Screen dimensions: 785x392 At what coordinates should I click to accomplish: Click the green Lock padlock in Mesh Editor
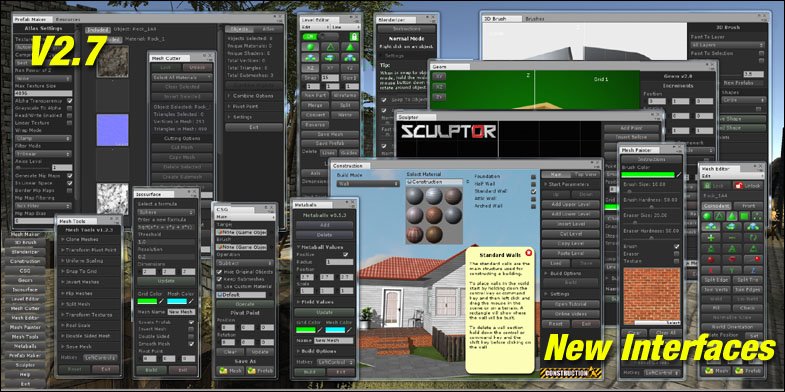click(707, 186)
